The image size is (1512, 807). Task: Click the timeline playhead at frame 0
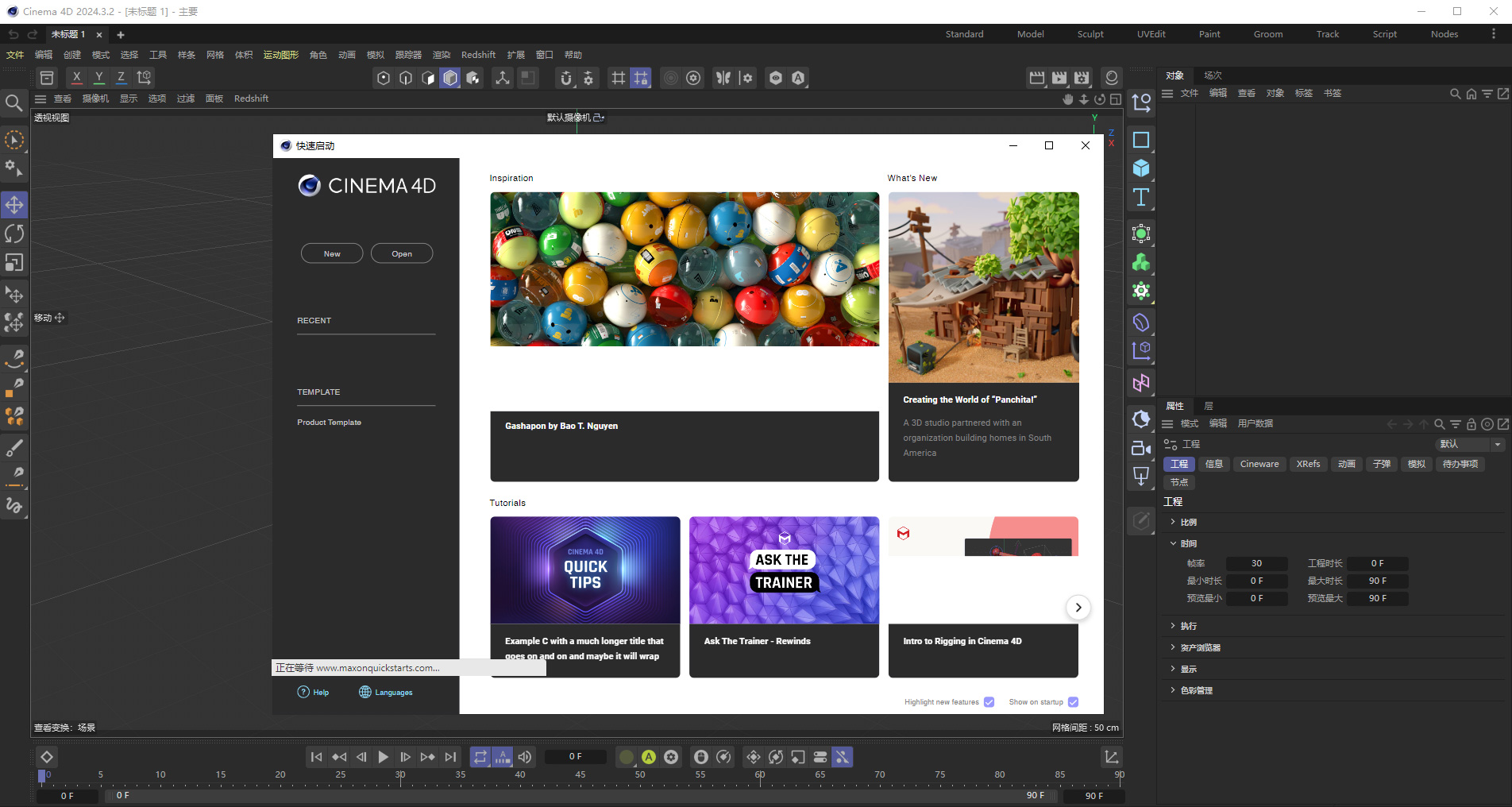pos(42,777)
